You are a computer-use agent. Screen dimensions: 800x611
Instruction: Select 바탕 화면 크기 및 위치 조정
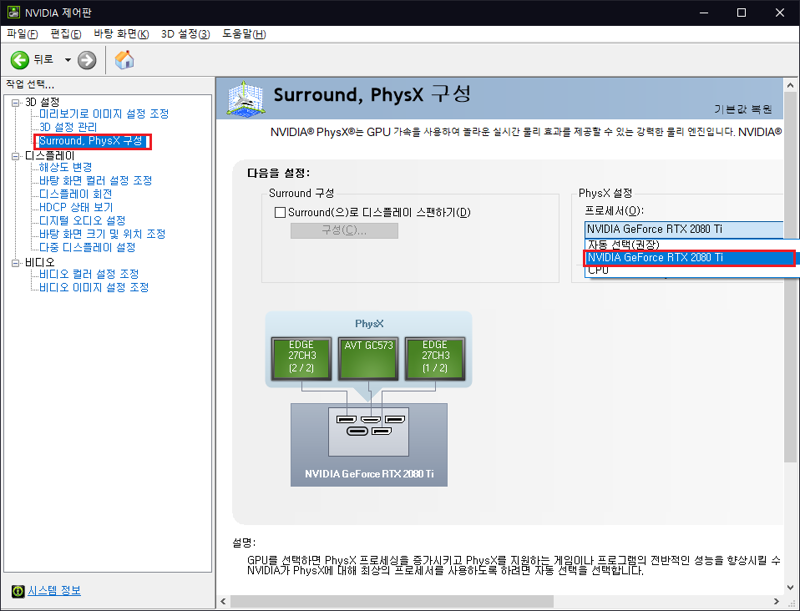pos(103,234)
